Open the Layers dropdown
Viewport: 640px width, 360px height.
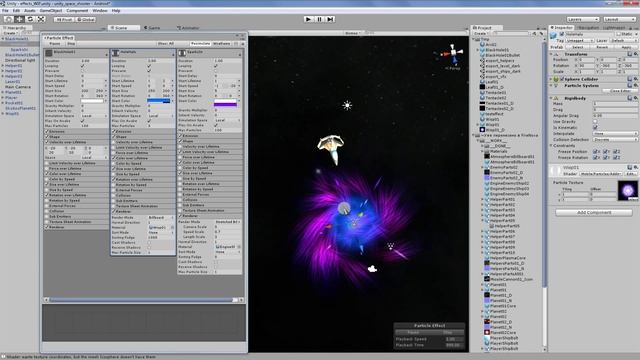(582, 19)
